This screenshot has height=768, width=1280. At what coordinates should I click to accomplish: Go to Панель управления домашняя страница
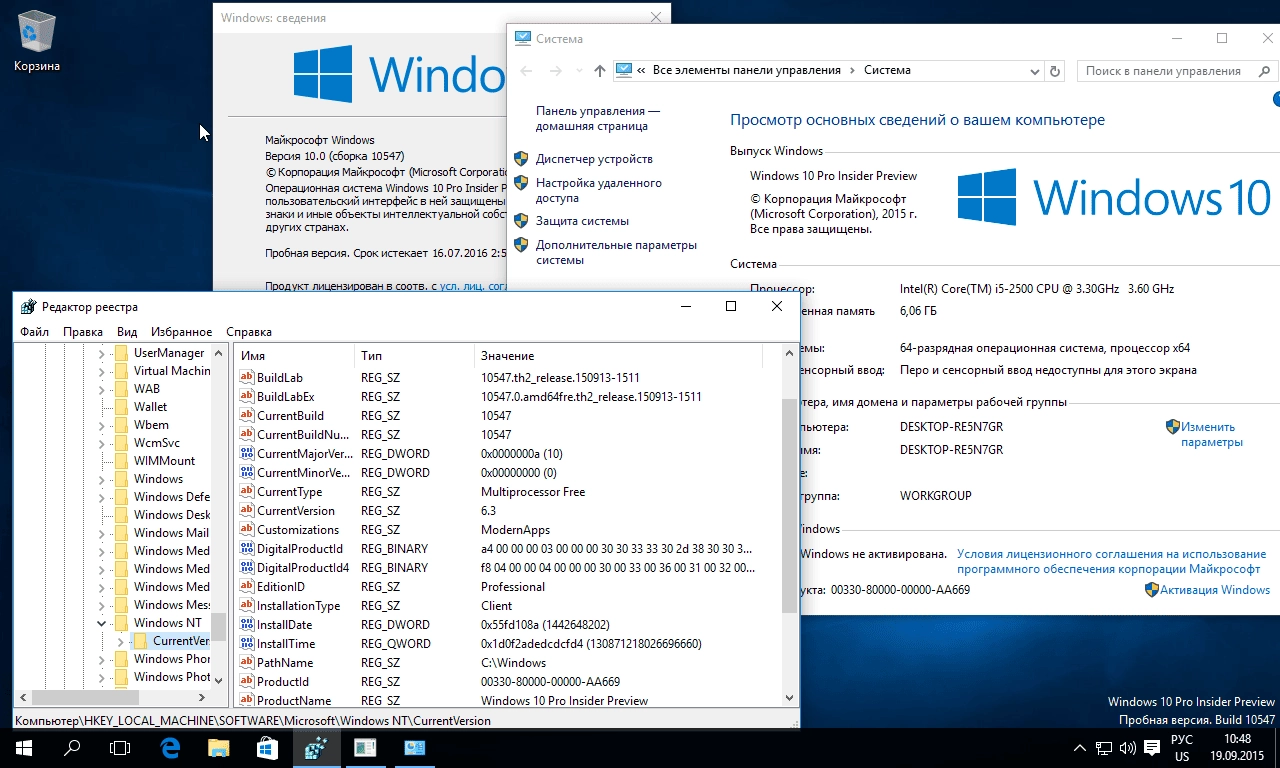598,119
